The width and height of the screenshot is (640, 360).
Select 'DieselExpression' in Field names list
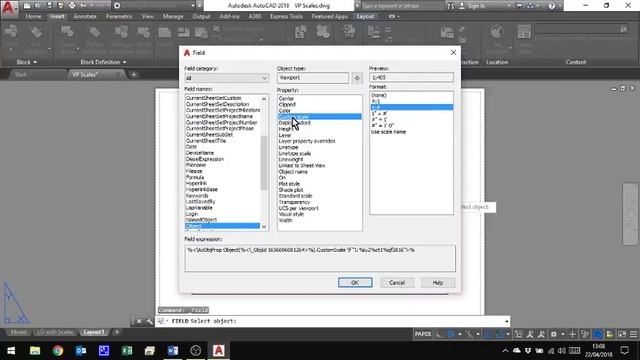pos(204,159)
